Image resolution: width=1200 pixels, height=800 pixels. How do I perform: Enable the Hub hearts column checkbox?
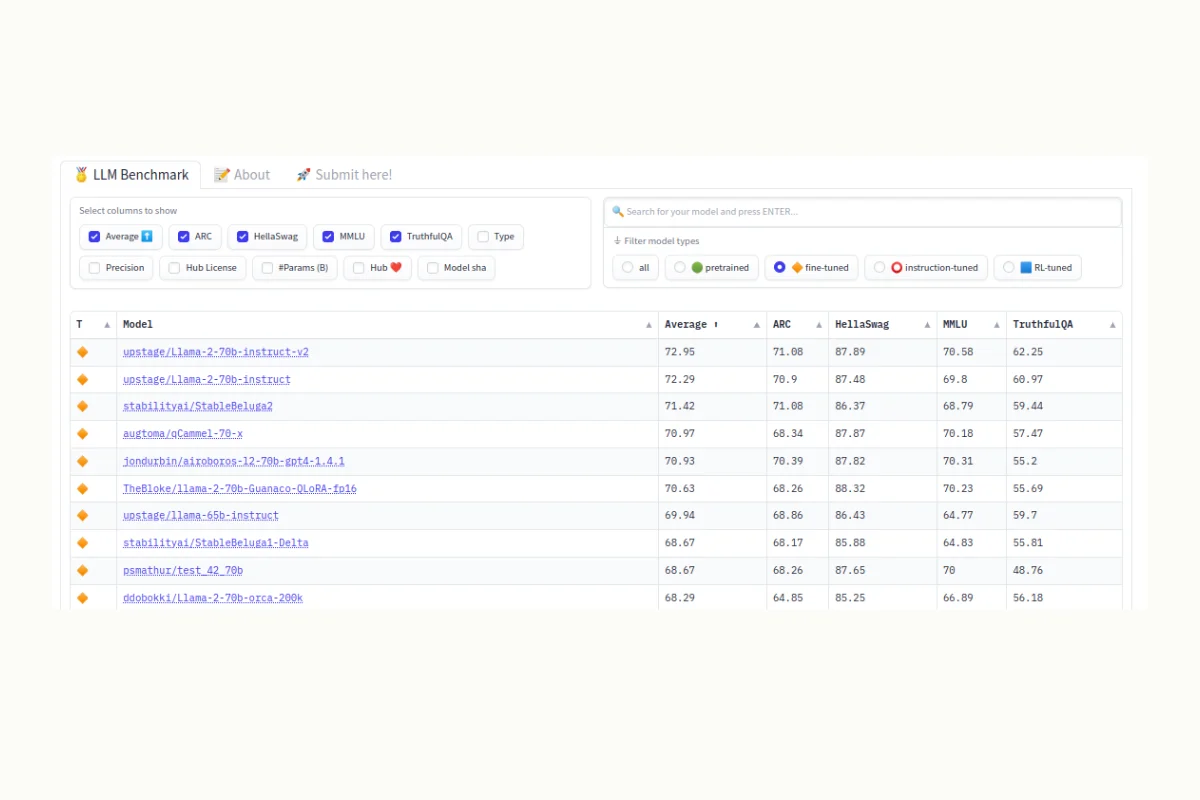pyautogui.click(x=358, y=268)
